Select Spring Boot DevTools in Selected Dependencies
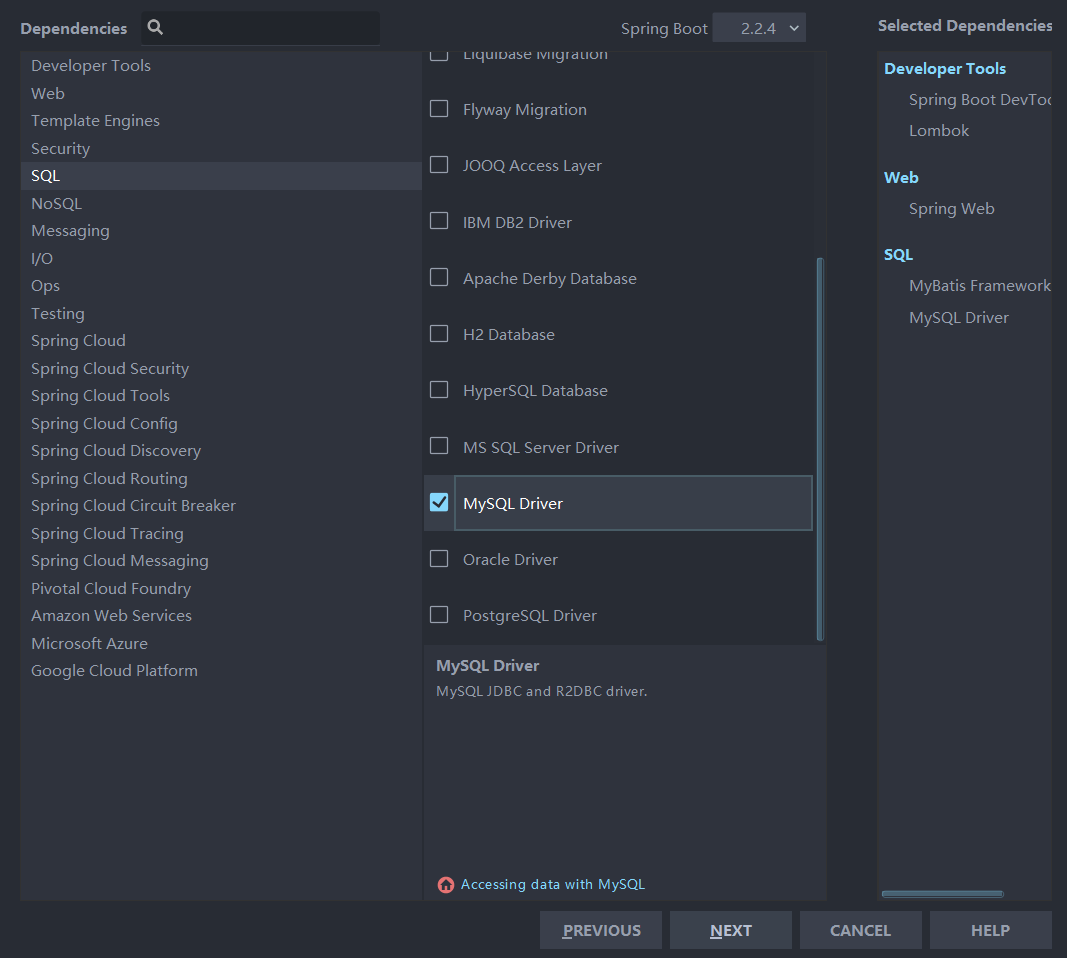Screen dimensions: 1067x958 [x=980, y=100]
